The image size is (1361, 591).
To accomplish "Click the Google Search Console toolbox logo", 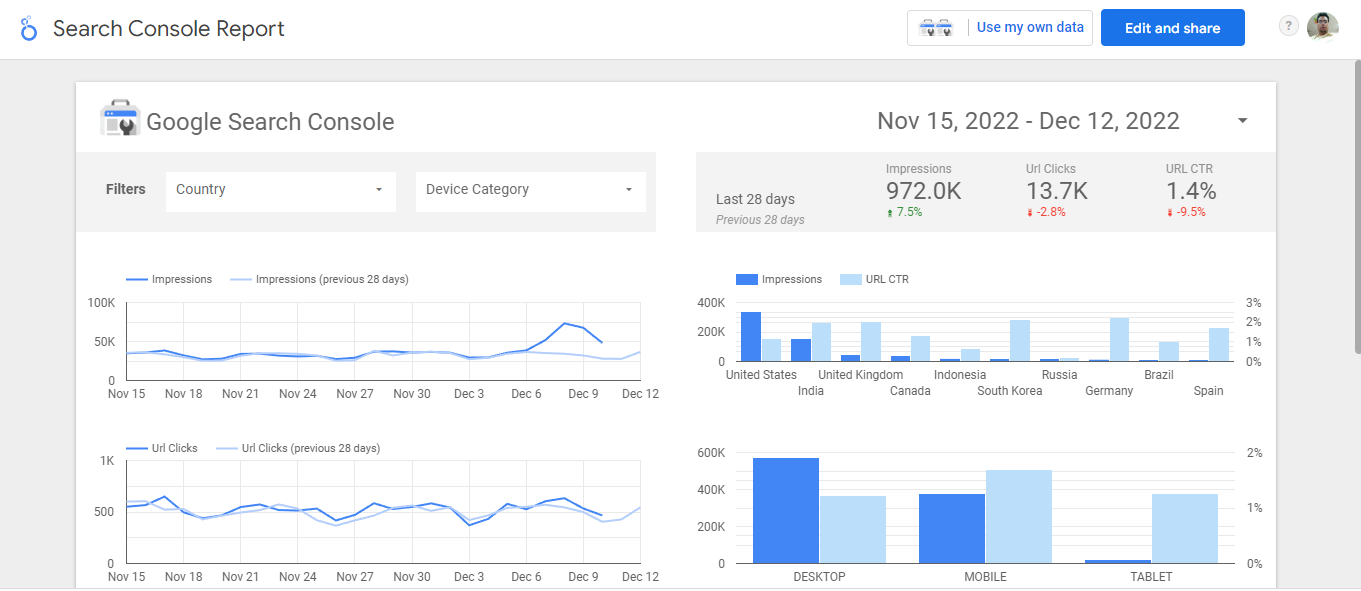I will [119, 120].
